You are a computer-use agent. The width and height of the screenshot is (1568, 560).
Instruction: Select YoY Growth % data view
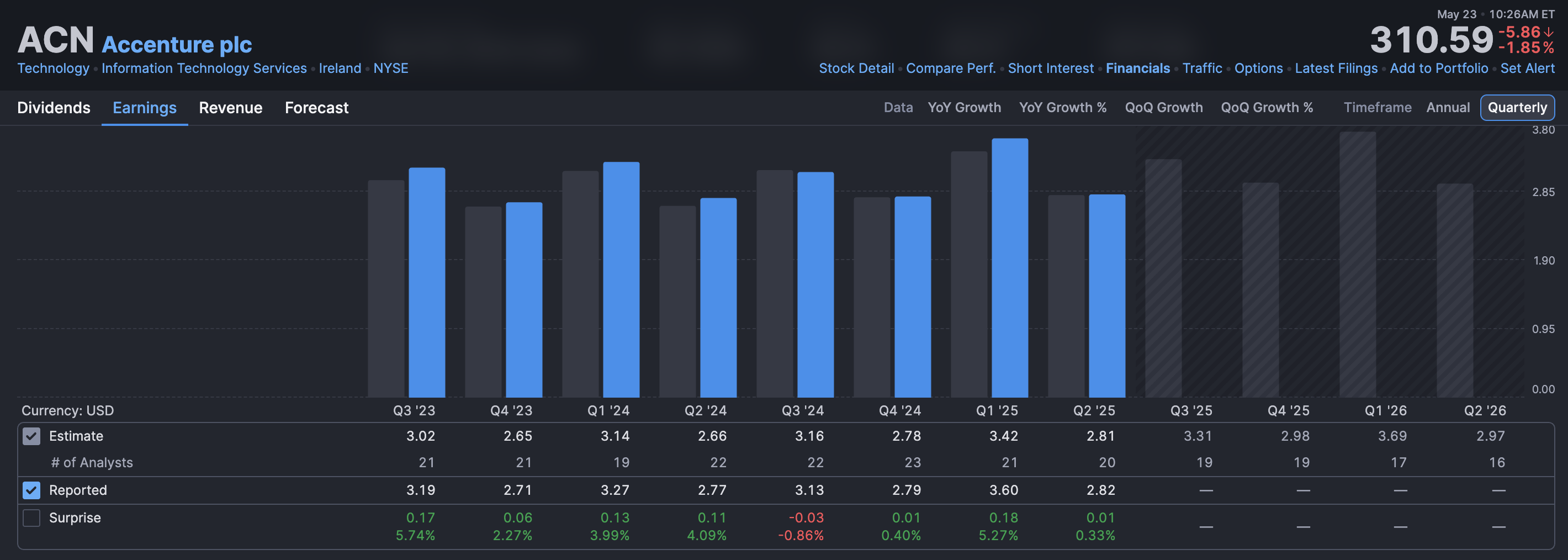coord(1063,107)
